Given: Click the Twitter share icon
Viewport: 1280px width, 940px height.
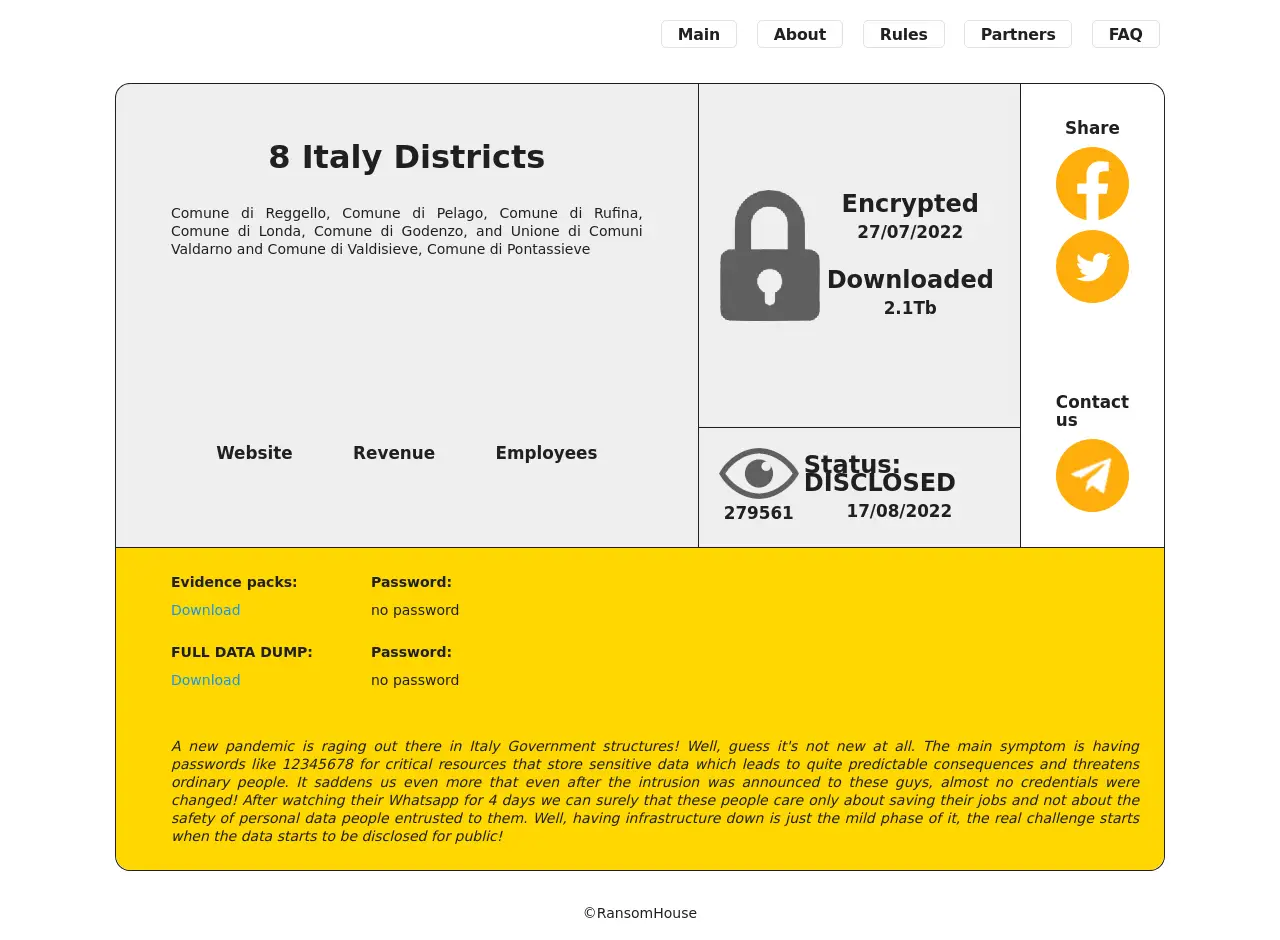Looking at the screenshot, I should pos(1092,267).
